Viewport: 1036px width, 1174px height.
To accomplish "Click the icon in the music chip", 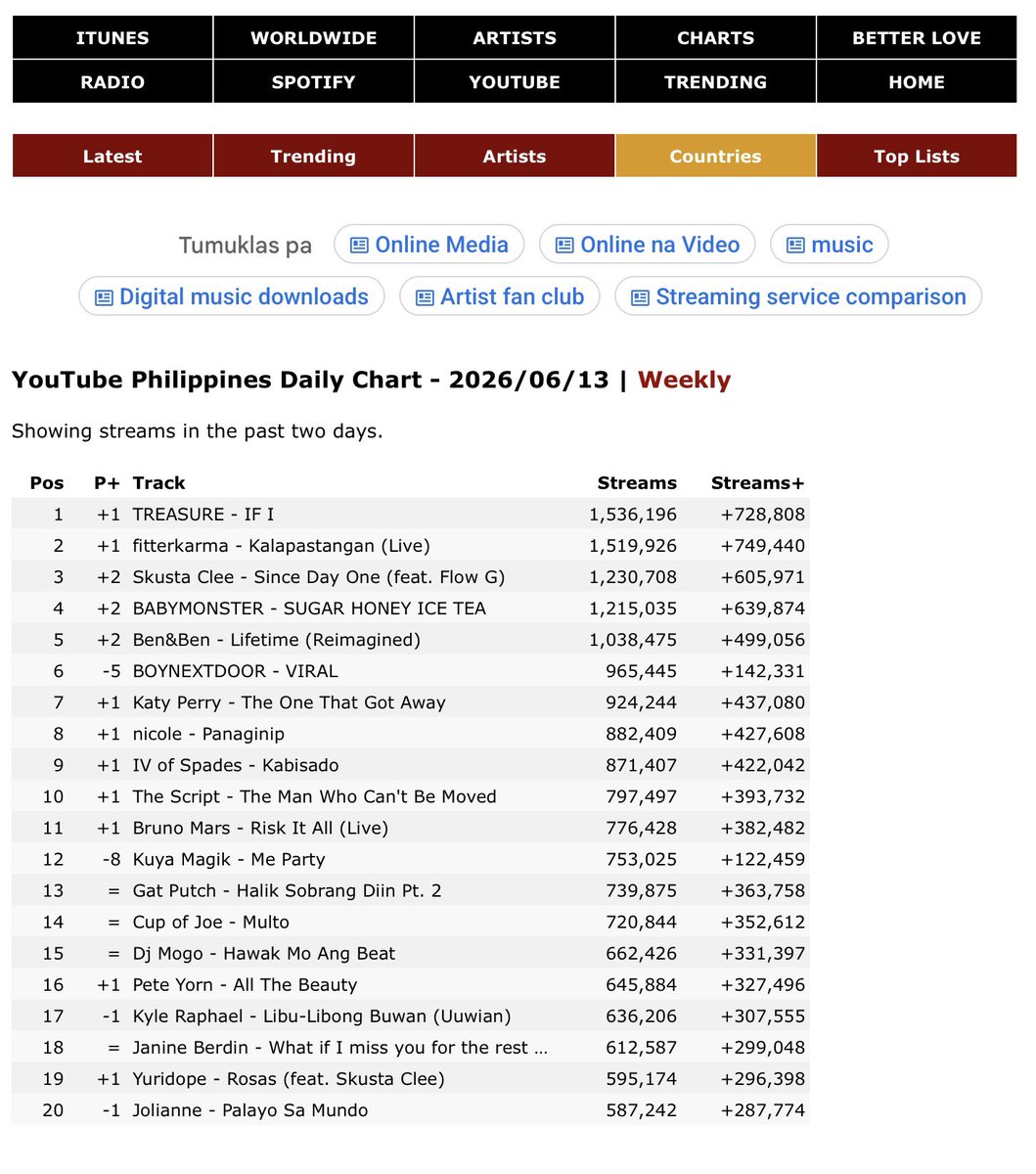I will pyautogui.click(x=795, y=246).
